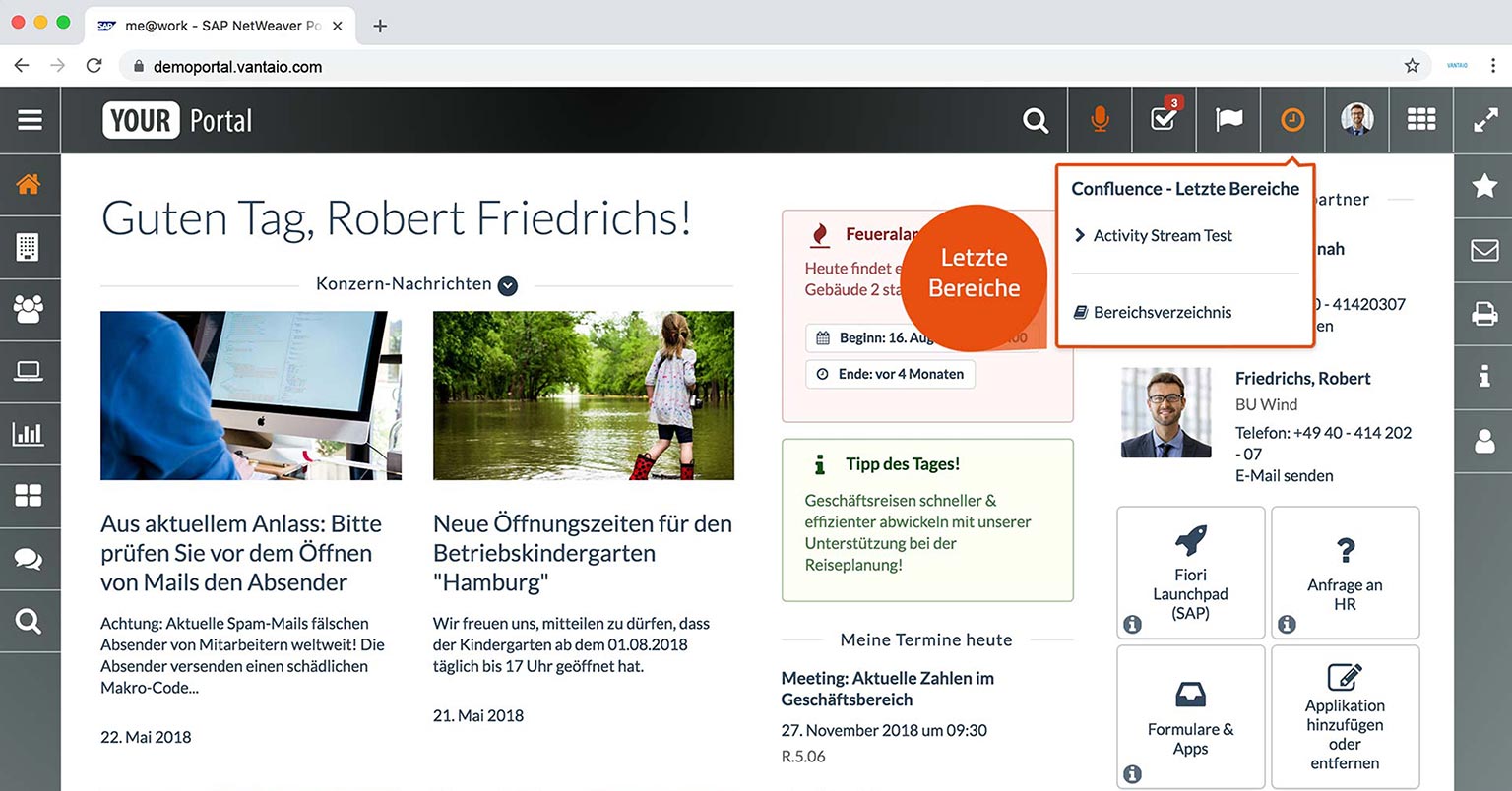Open the chat bubbles icon in sidebar
The image size is (1512, 791).
pos(29,559)
